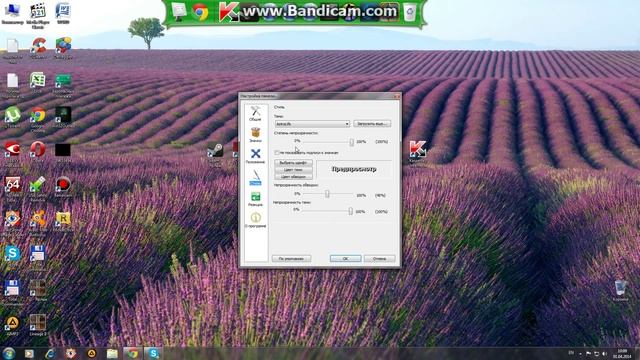Open the Kaspersky desktop shortcut right of dialog
The width and height of the screenshot is (640, 360).
pyautogui.click(x=418, y=151)
